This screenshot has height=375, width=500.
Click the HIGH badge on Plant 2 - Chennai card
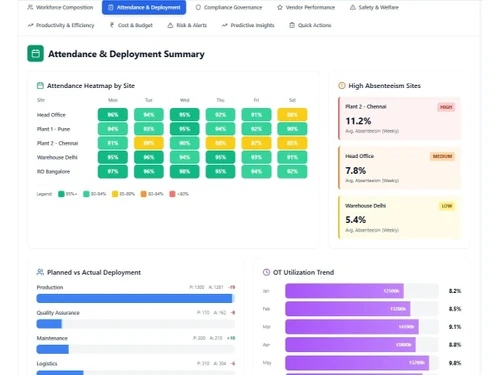[x=446, y=107]
